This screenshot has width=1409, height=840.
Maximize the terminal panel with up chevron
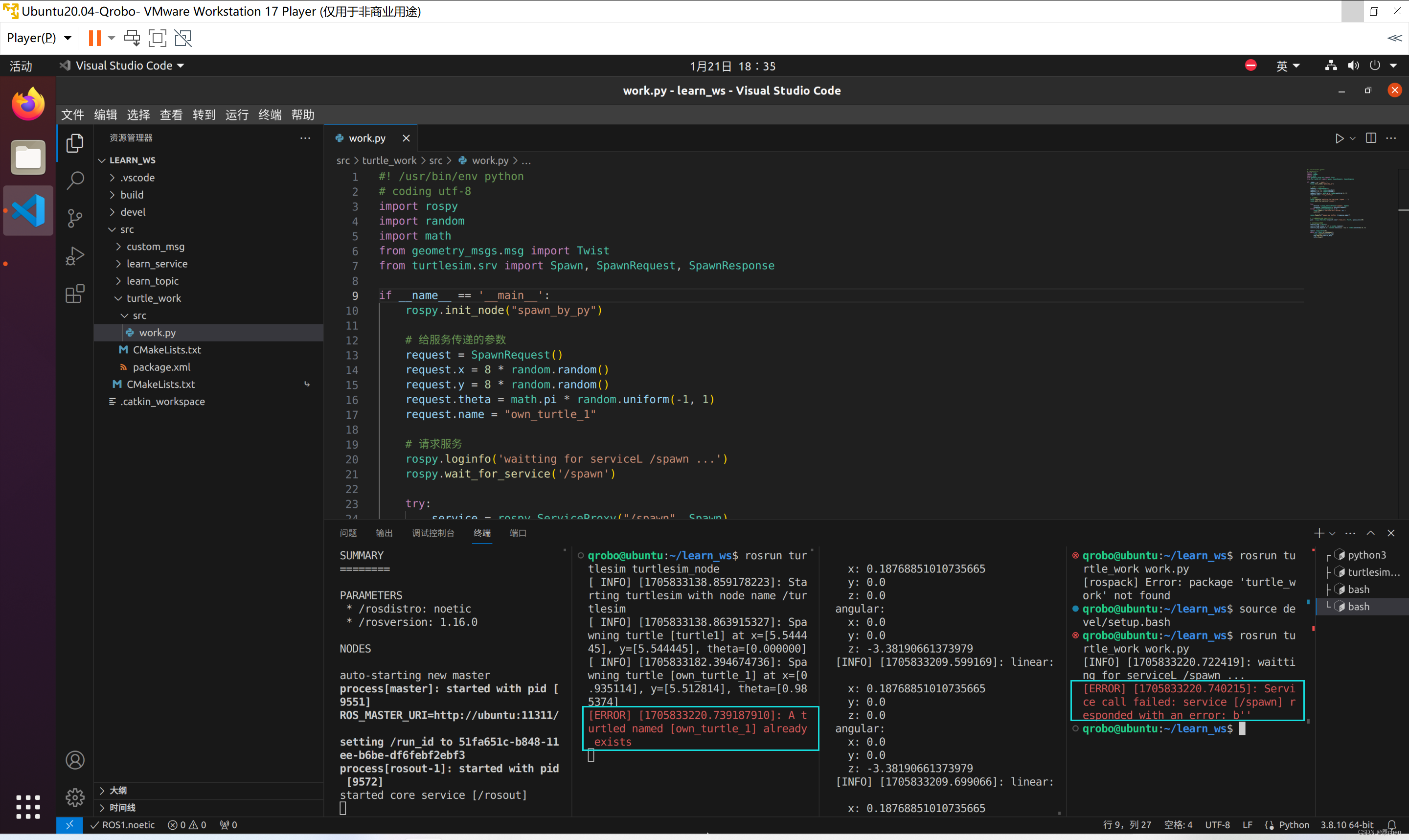pos(1370,533)
